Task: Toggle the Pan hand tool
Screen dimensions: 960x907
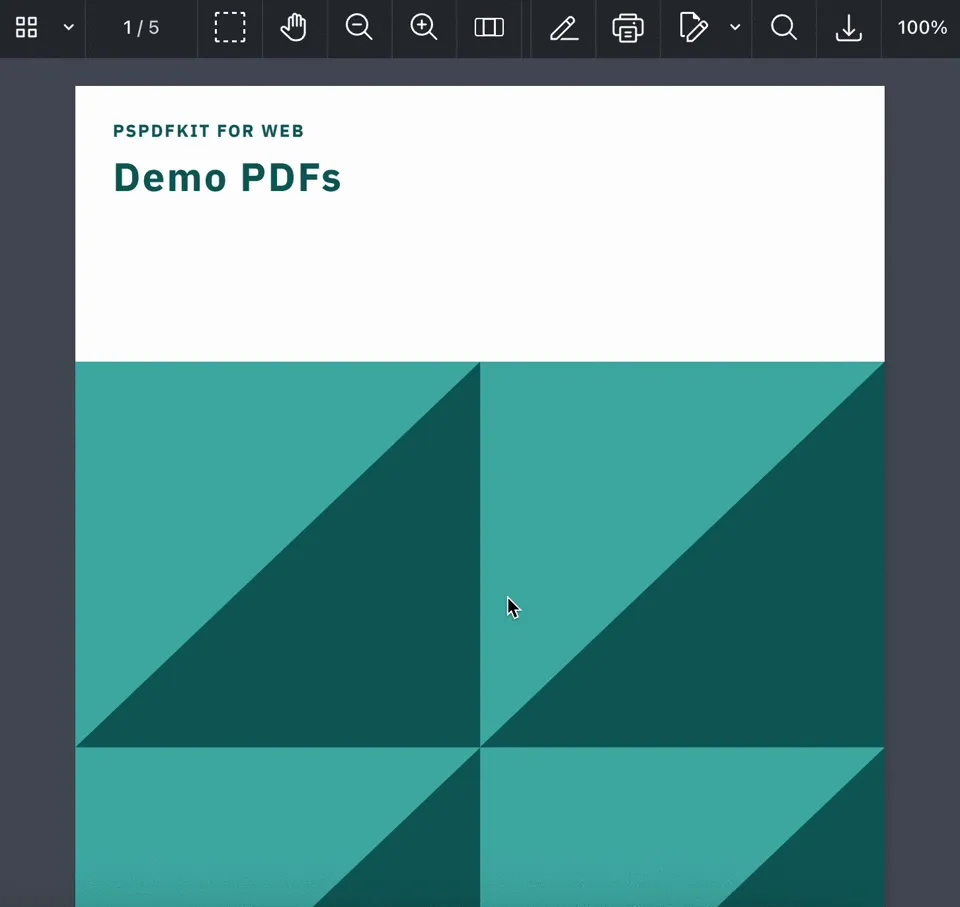Action: (x=294, y=28)
